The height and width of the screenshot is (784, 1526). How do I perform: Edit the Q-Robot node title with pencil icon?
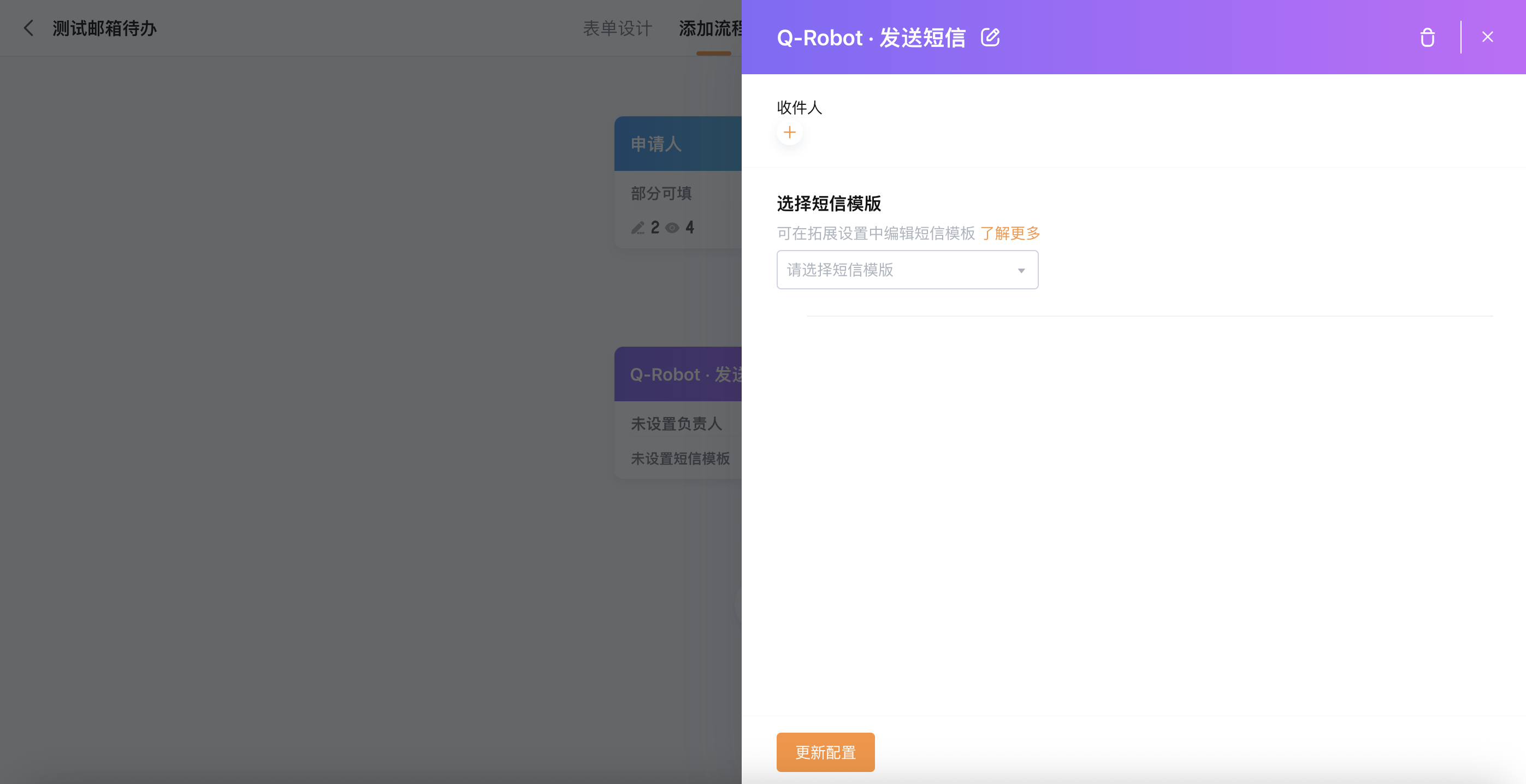pos(990,37)
